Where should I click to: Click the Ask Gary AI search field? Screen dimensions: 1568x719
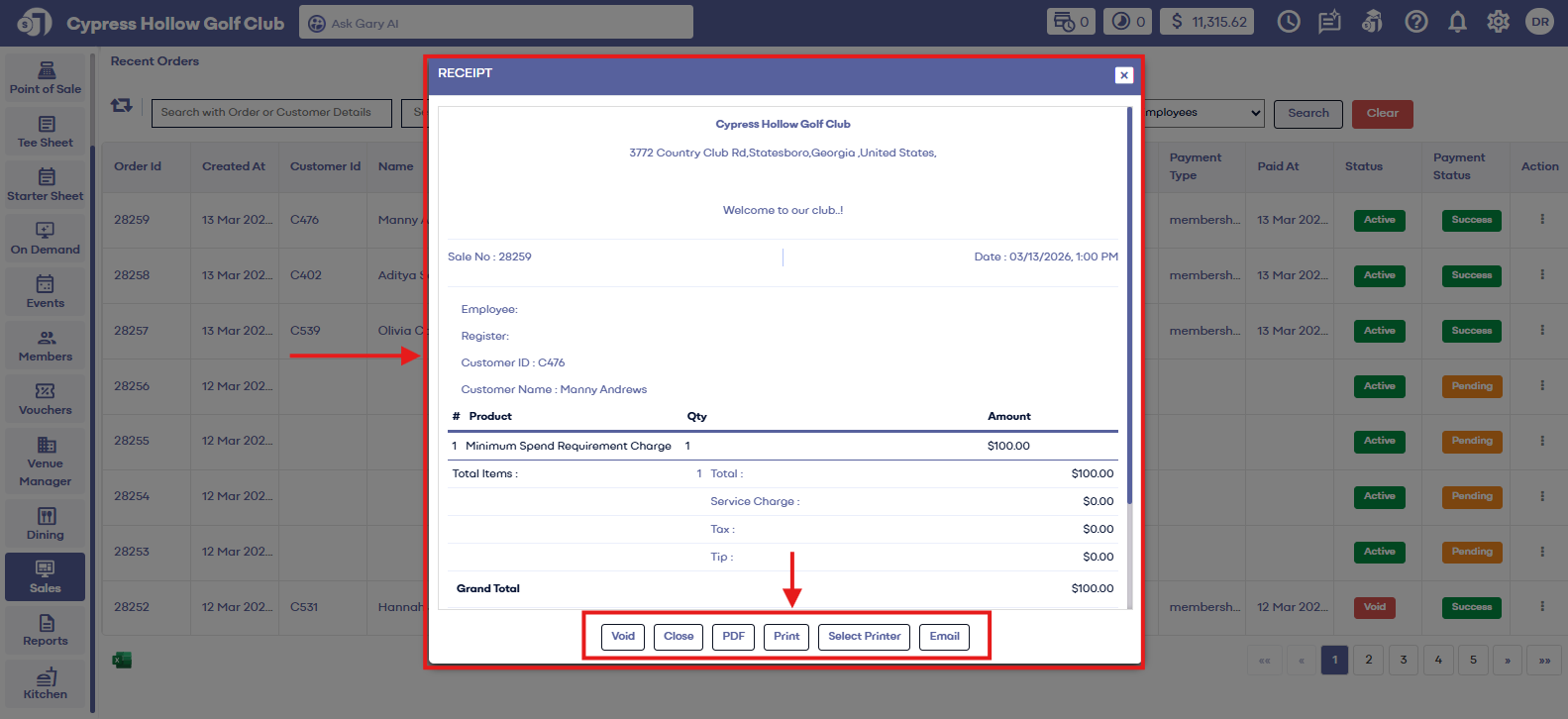coord(496,23)
